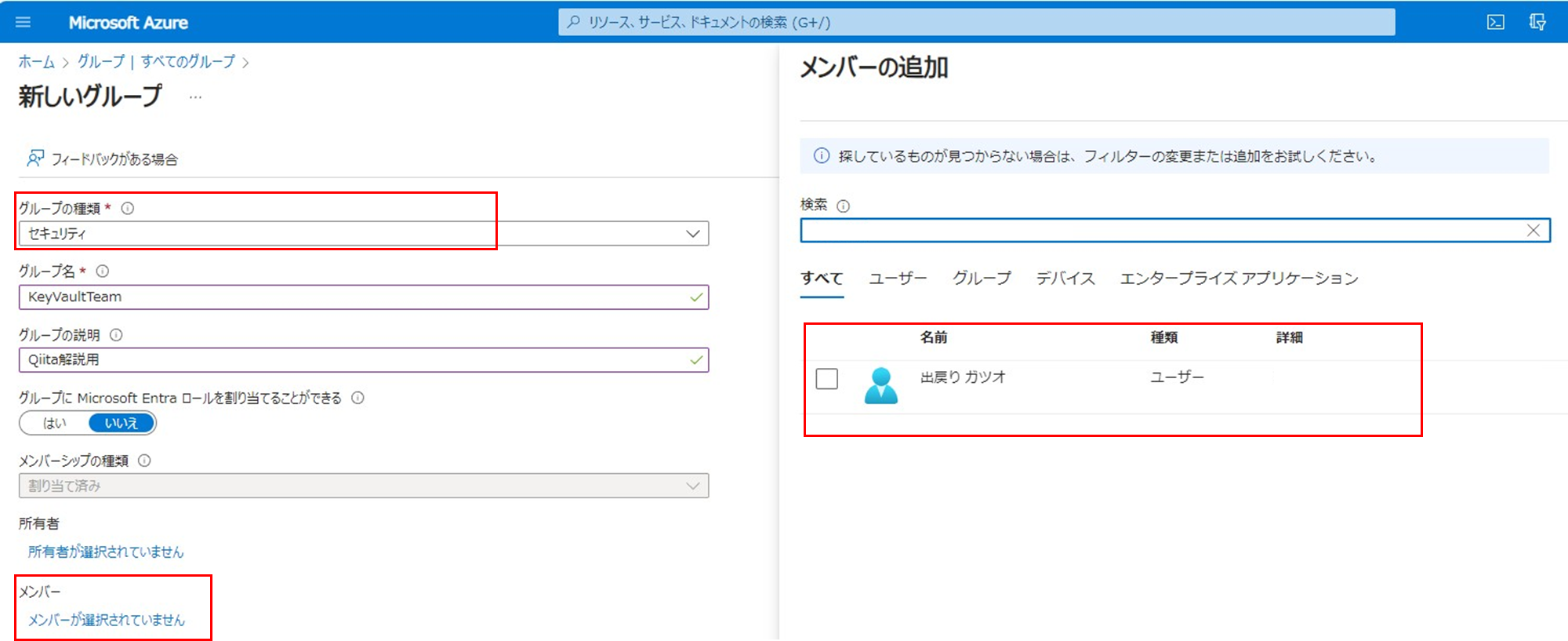The width and height of the screenshot is (1568, 641).
Task: Show info tooltip for Microsoft Entra ロール setting
Action: 358,398
